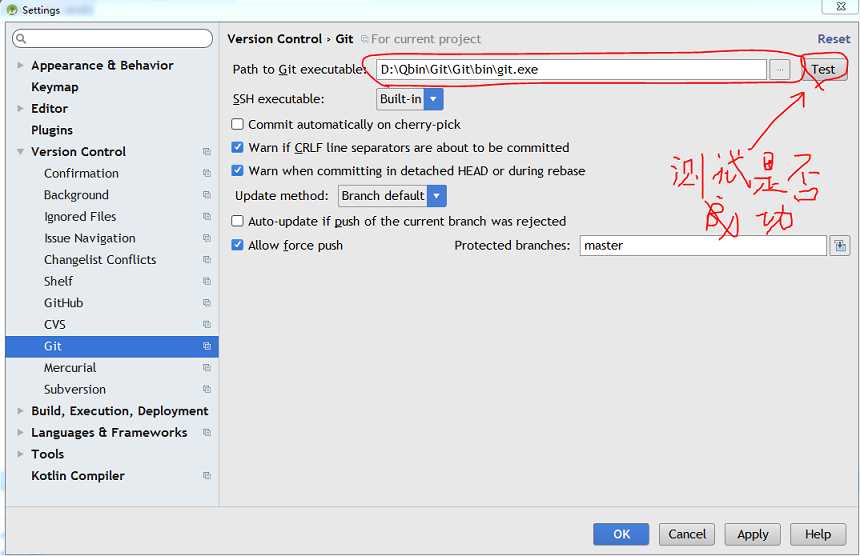Close the Settings dialog window
The image size is (860, 556).
click(840, 7)
